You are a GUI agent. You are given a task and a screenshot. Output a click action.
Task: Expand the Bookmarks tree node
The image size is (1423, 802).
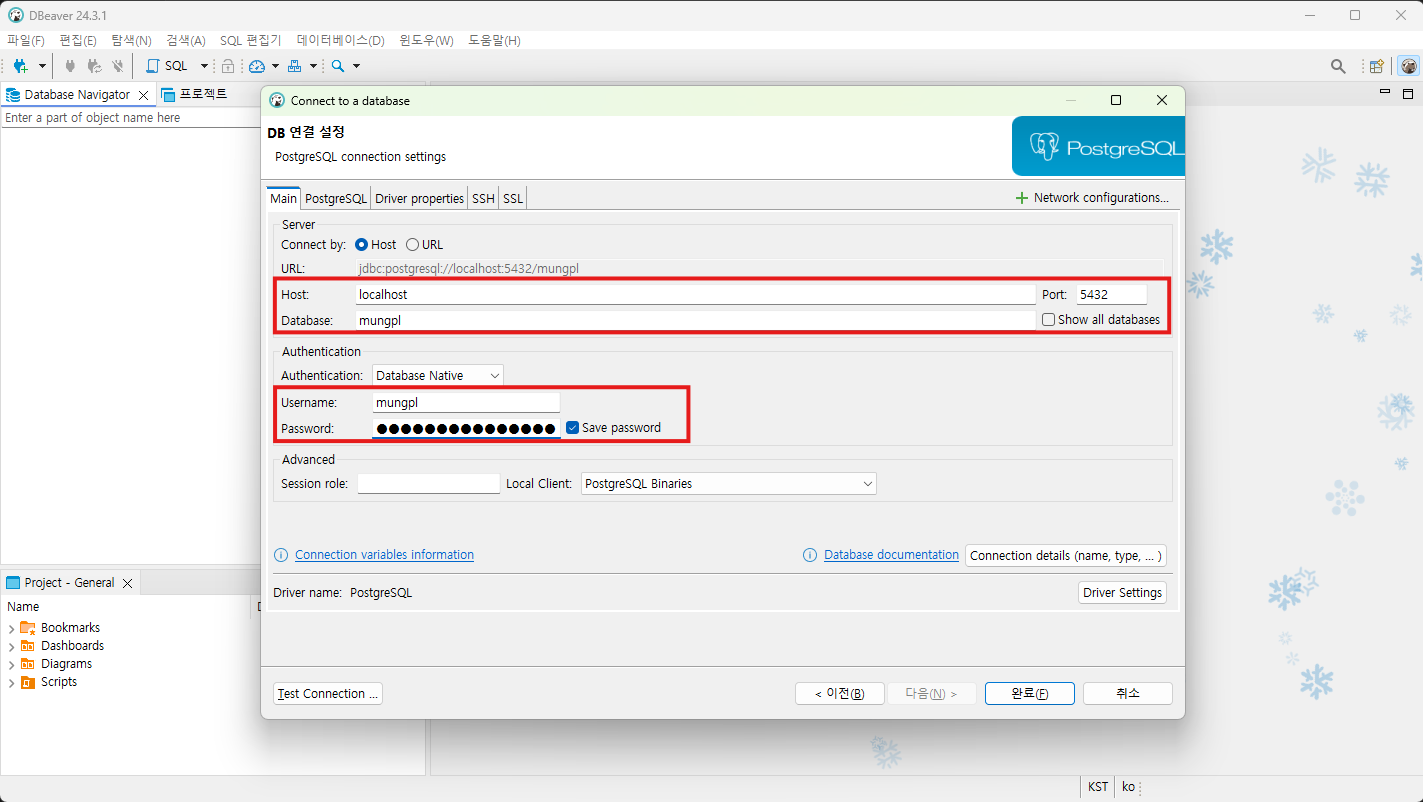[11, 629]
